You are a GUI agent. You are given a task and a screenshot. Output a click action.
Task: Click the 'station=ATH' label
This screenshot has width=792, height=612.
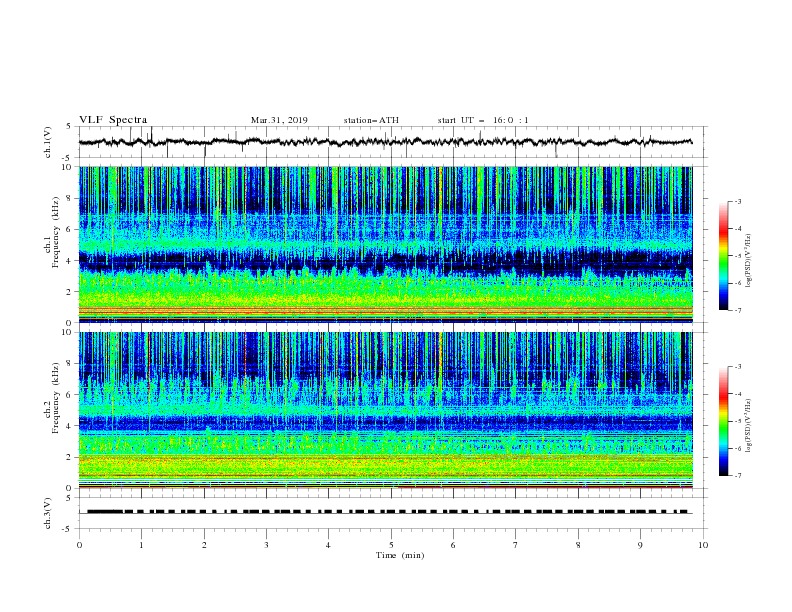[x=371, y=120]
